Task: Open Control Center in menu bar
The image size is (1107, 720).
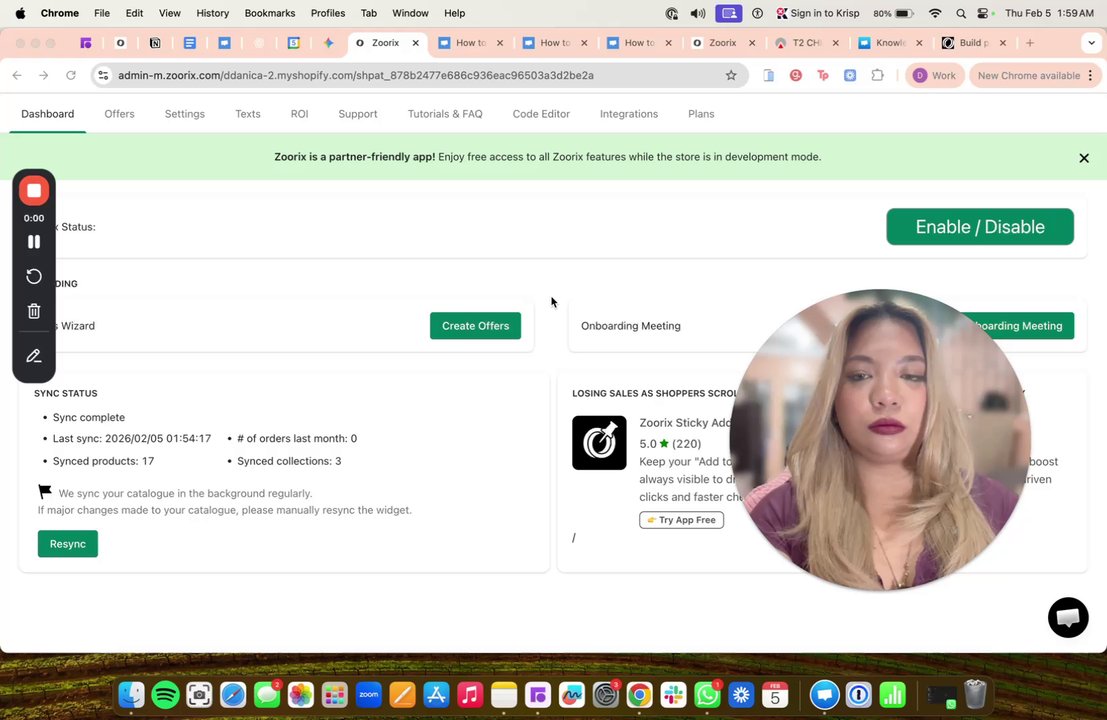Action: tap(983, 13)
